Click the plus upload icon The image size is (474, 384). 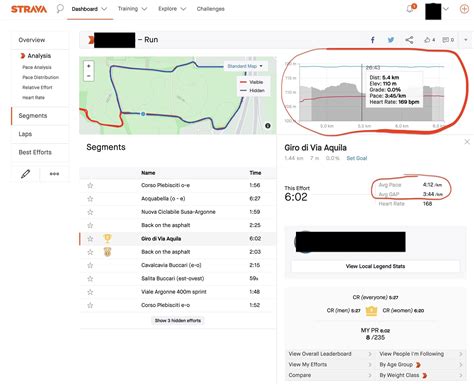point(464,9)
